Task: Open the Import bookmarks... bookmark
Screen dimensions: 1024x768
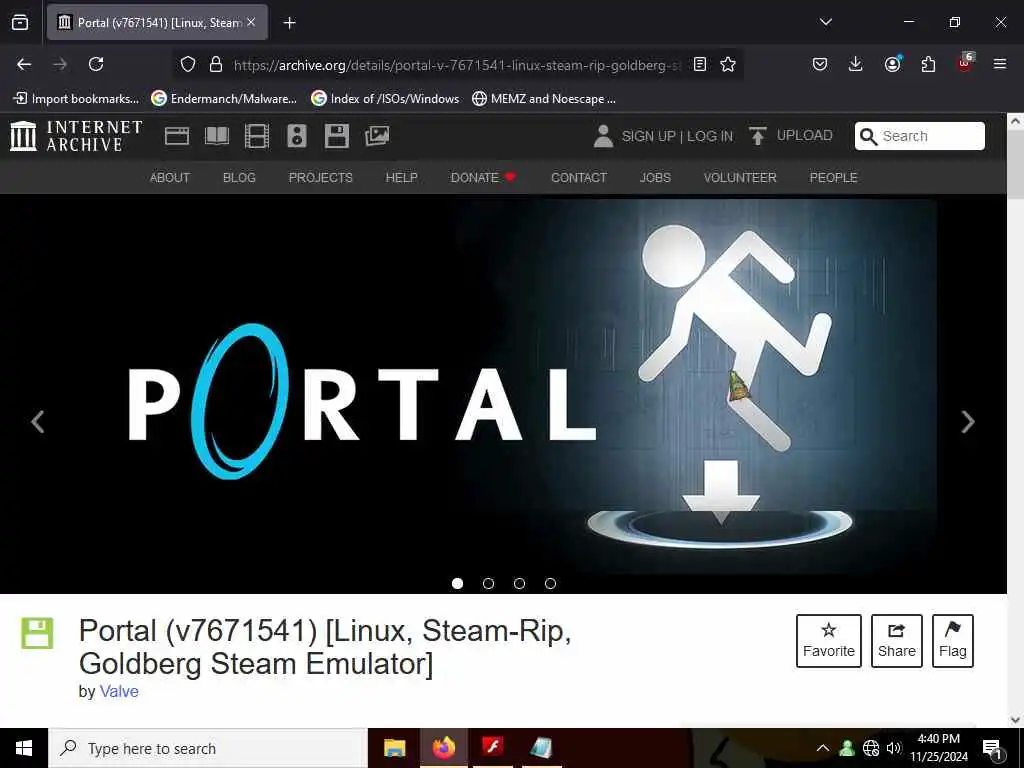Action: 76,99
